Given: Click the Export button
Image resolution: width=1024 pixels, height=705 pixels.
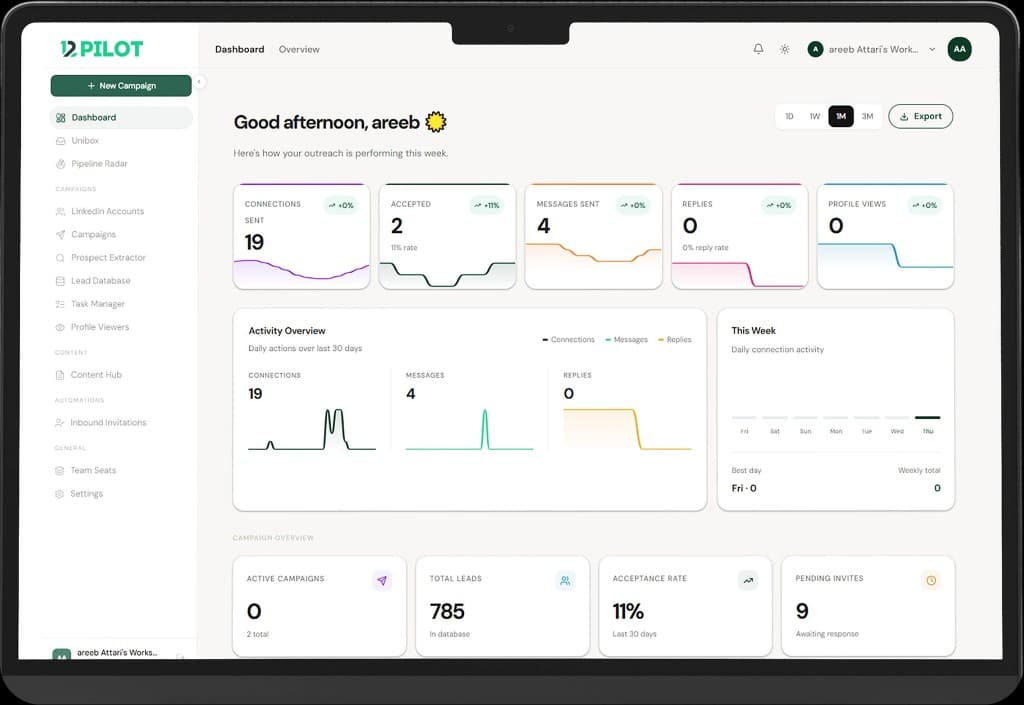Looking at the screenshot, I should pos(921,116).
